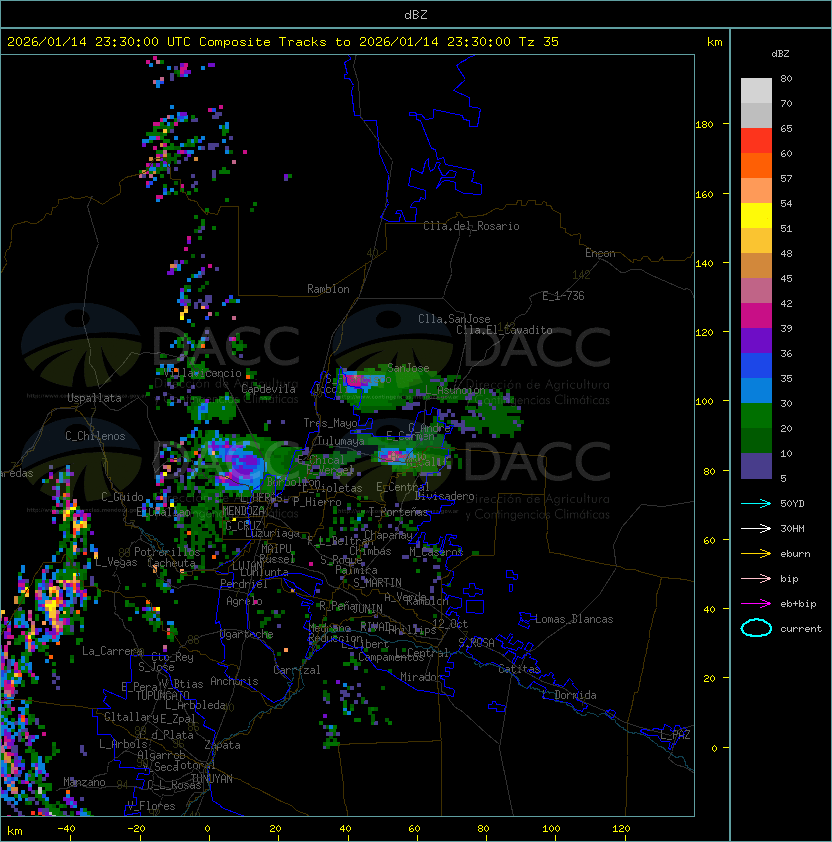Click the 'km' unit label at bottom left
This screenshot has height=842, width=832.
(x=15, y=831)
